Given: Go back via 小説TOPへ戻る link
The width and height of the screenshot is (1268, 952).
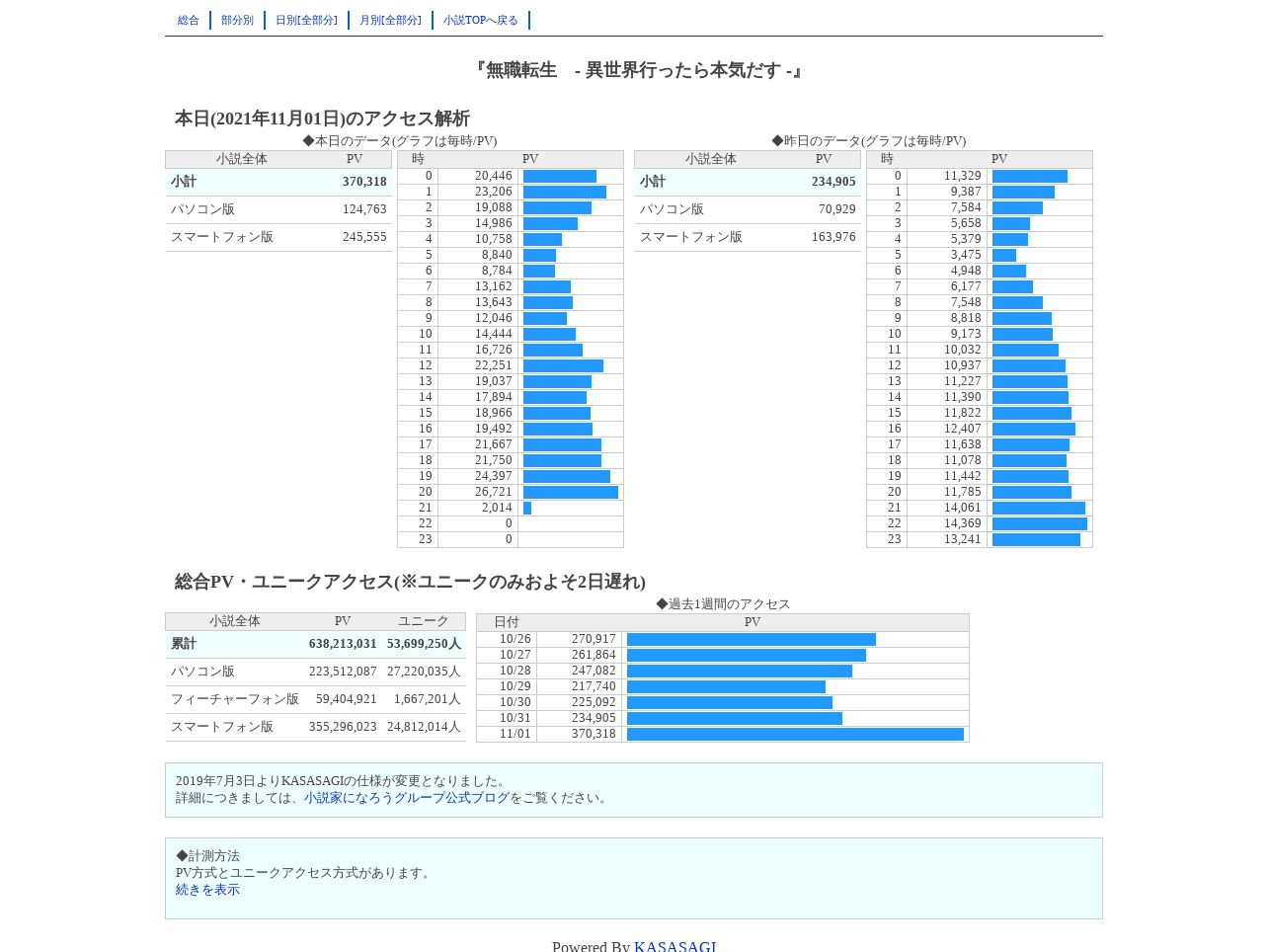Looking at the screenshot, I should click(x=481, y=20).
